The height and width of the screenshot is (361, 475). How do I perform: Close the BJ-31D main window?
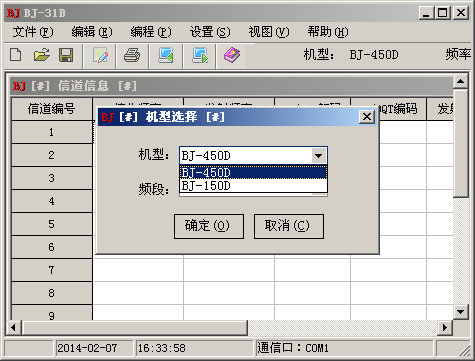coord(461,13)
